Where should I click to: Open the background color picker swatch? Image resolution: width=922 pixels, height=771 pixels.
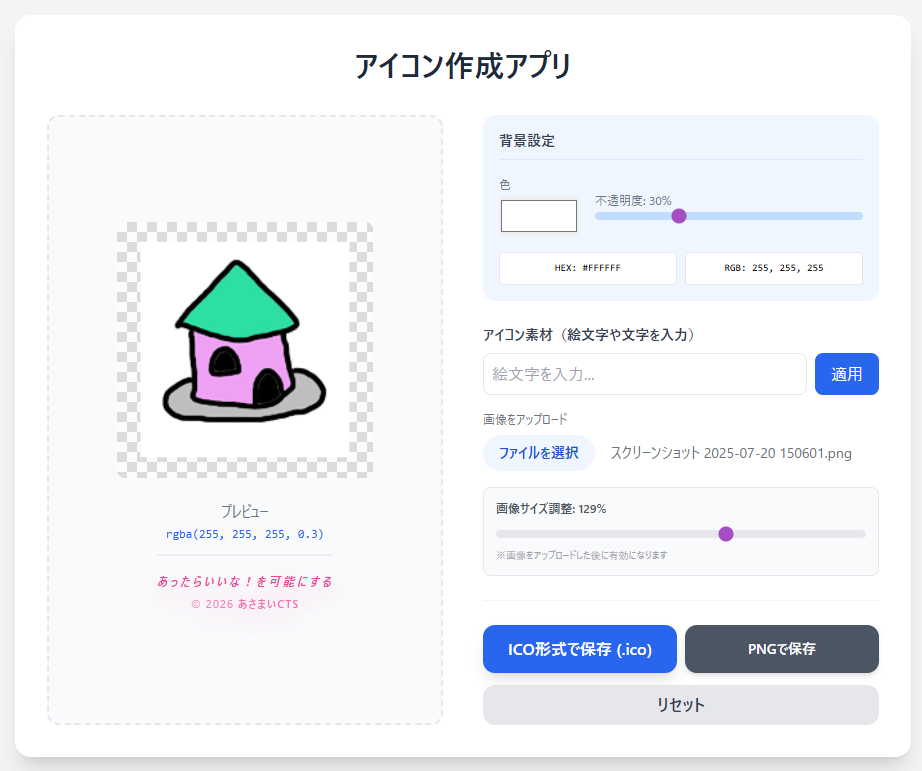[538, 215]
